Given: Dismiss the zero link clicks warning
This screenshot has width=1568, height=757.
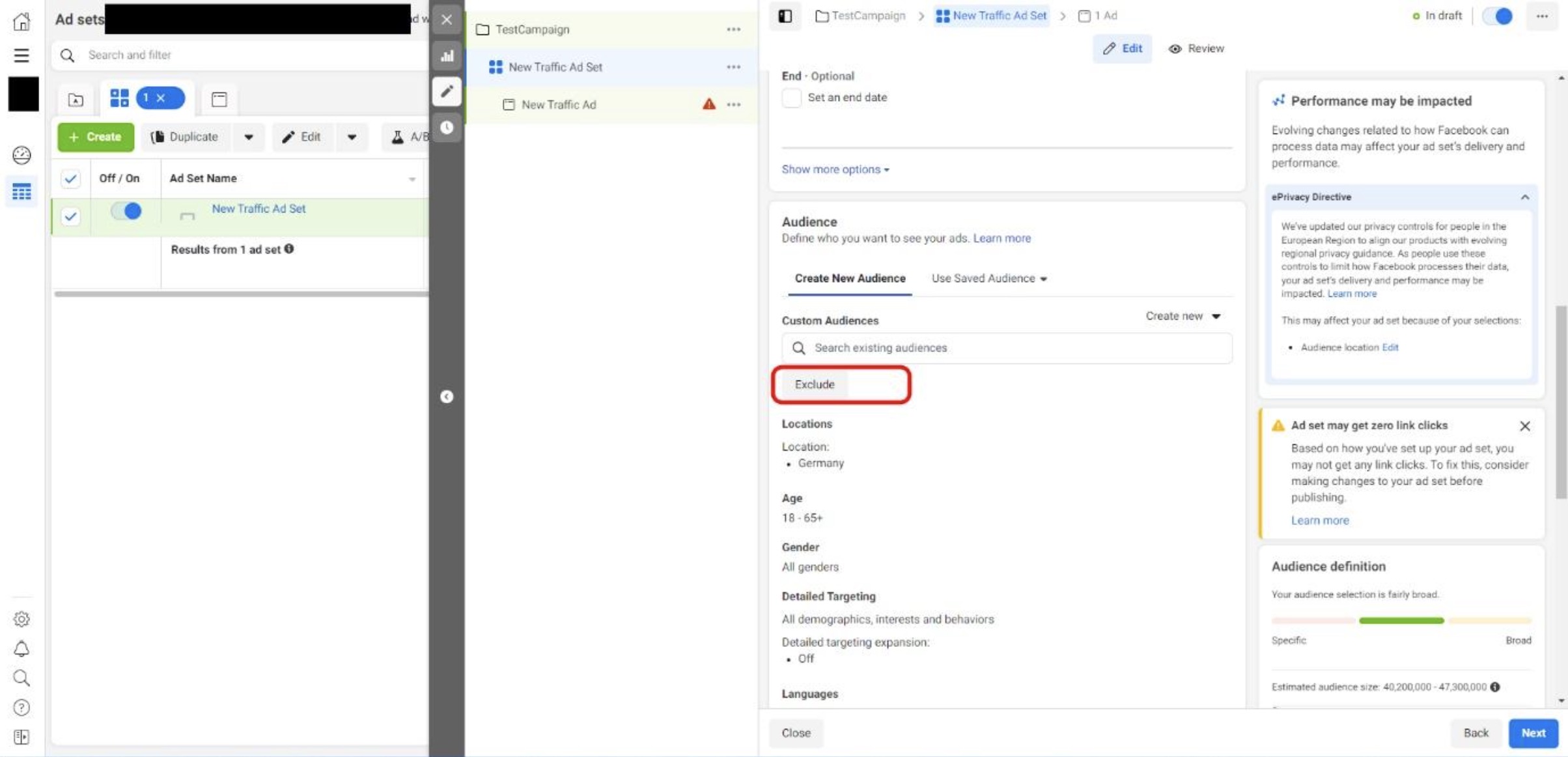Looking at the screenshot, I should point(1525,426).
